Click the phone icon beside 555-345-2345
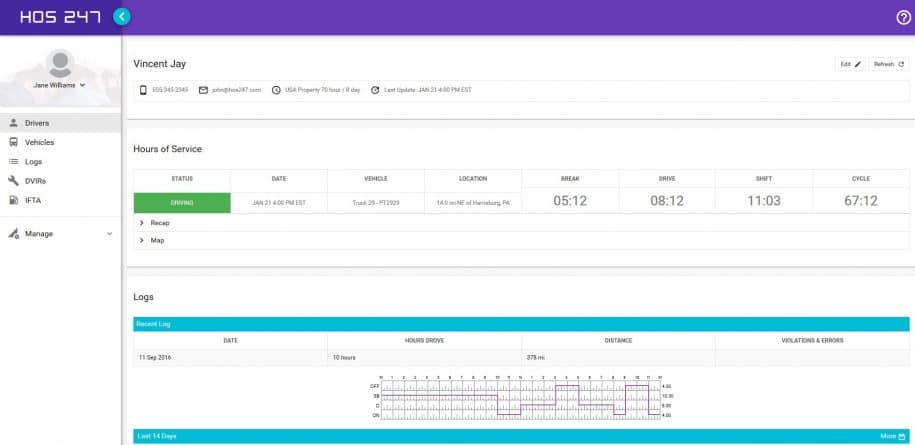 143,90
